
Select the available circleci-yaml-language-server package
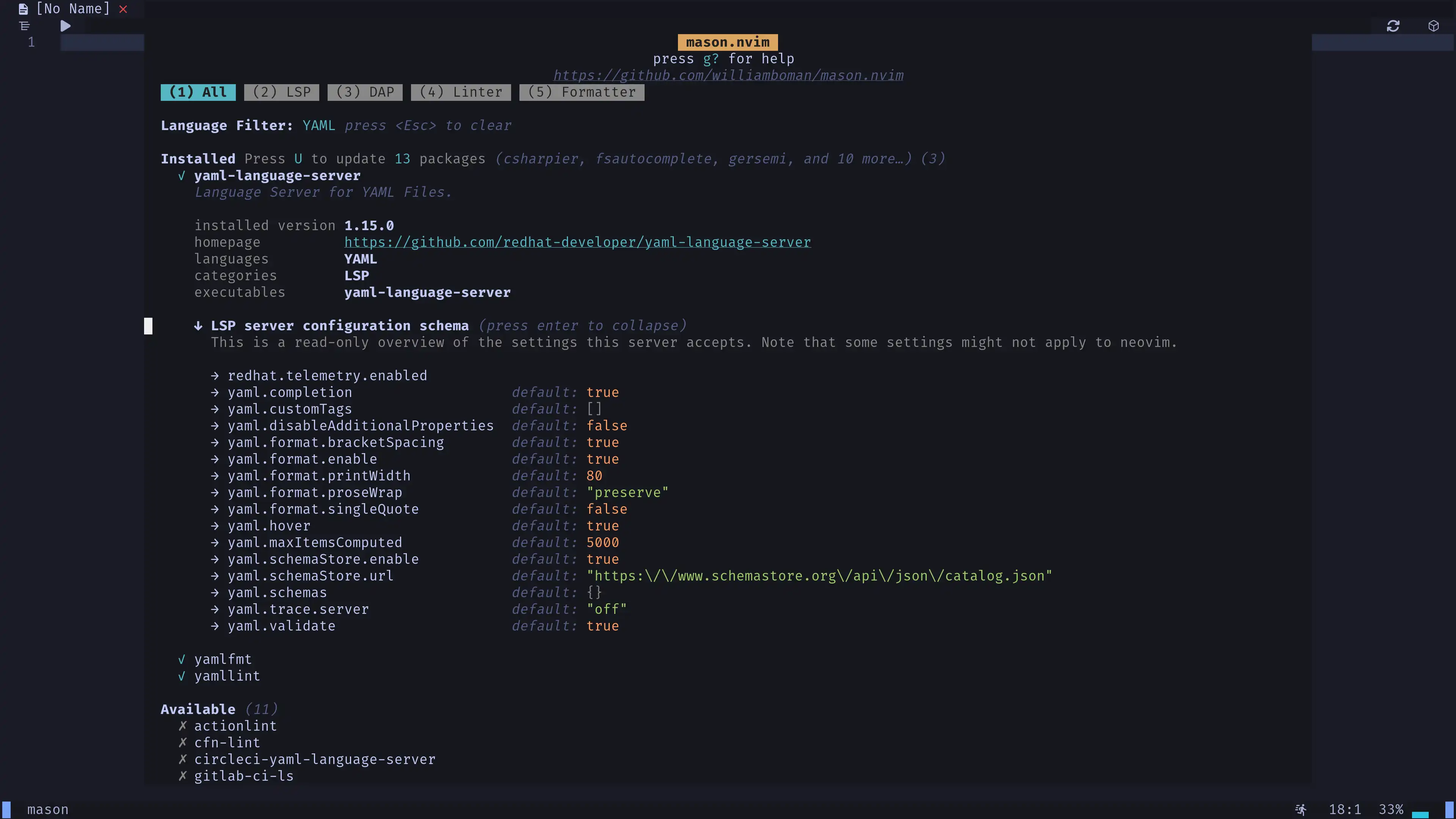(x=315, y=759)
